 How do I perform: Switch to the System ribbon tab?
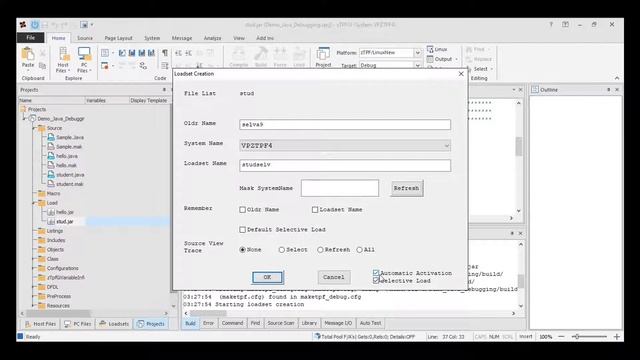click(152, 38)
